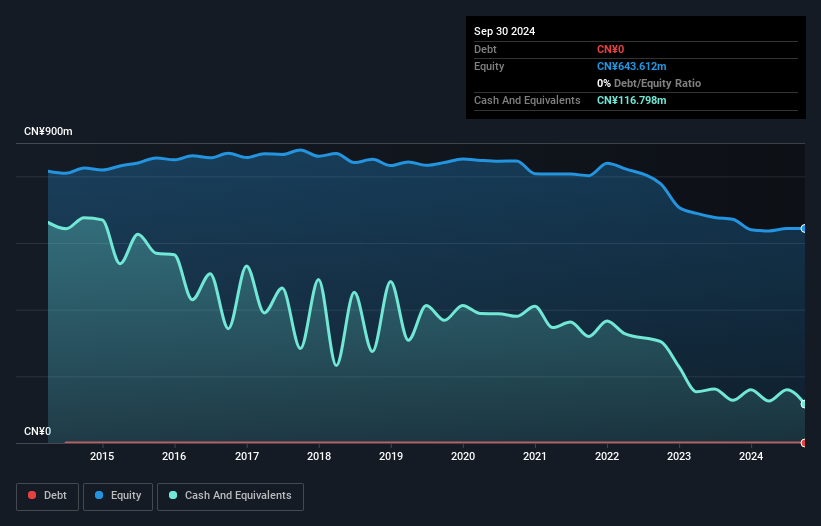821x526 pixels.
Task: Click the 0% Debt/Equity Ratio text
Action: pos(649,83)
